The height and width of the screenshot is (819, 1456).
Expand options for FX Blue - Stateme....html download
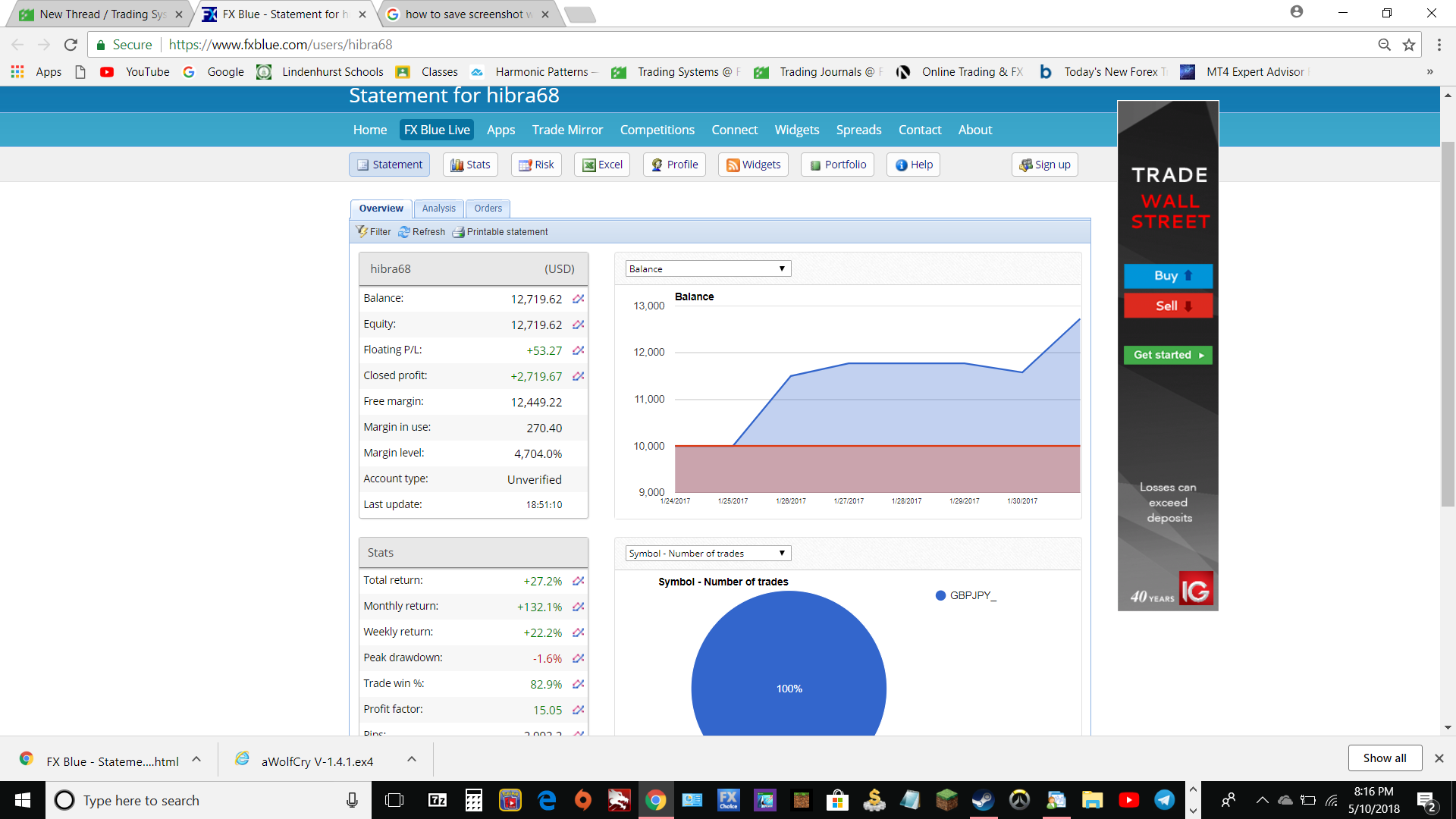[x=196, y=759]
